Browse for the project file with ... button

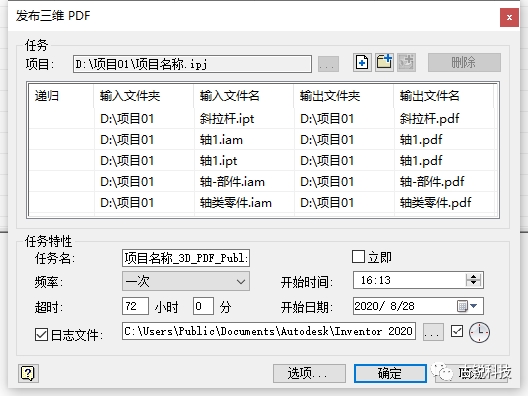[x=328, y=64]
